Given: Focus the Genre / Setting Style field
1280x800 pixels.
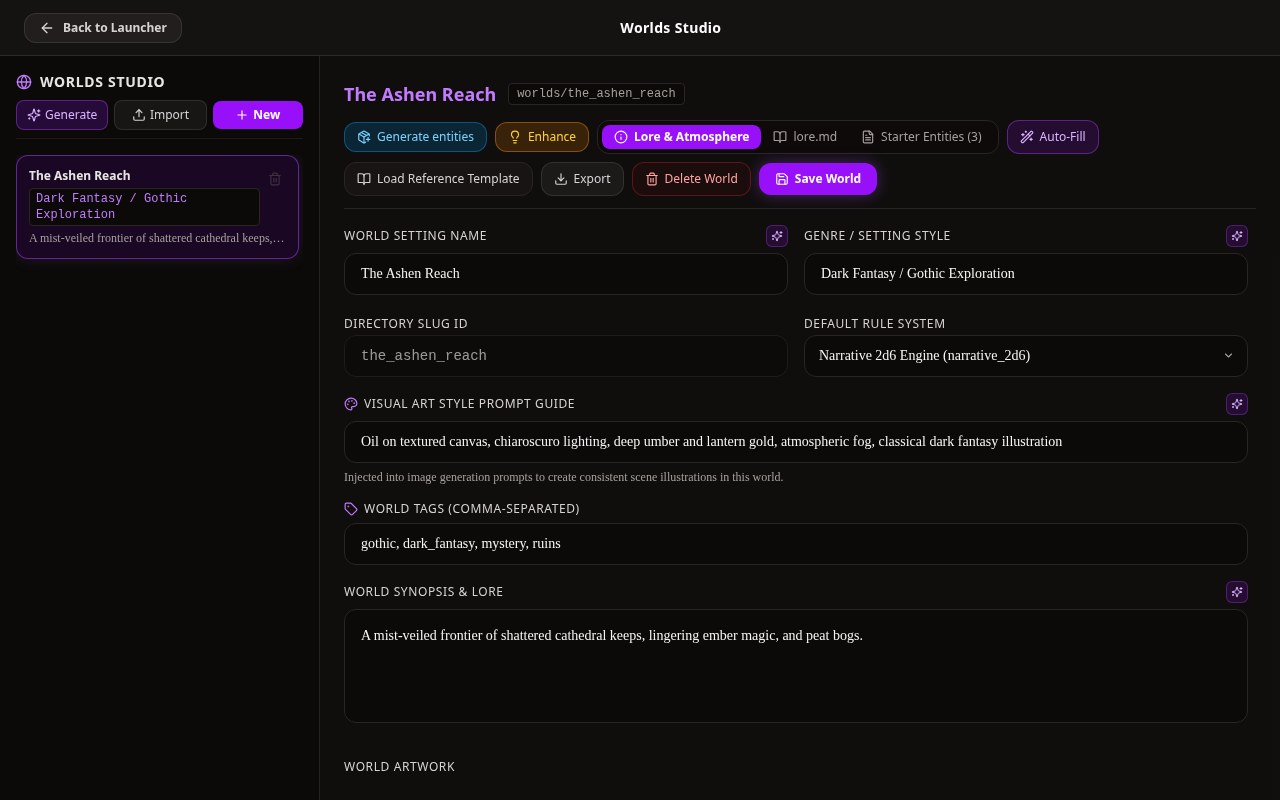Looking at the screenshot, I should point(1026,274).
